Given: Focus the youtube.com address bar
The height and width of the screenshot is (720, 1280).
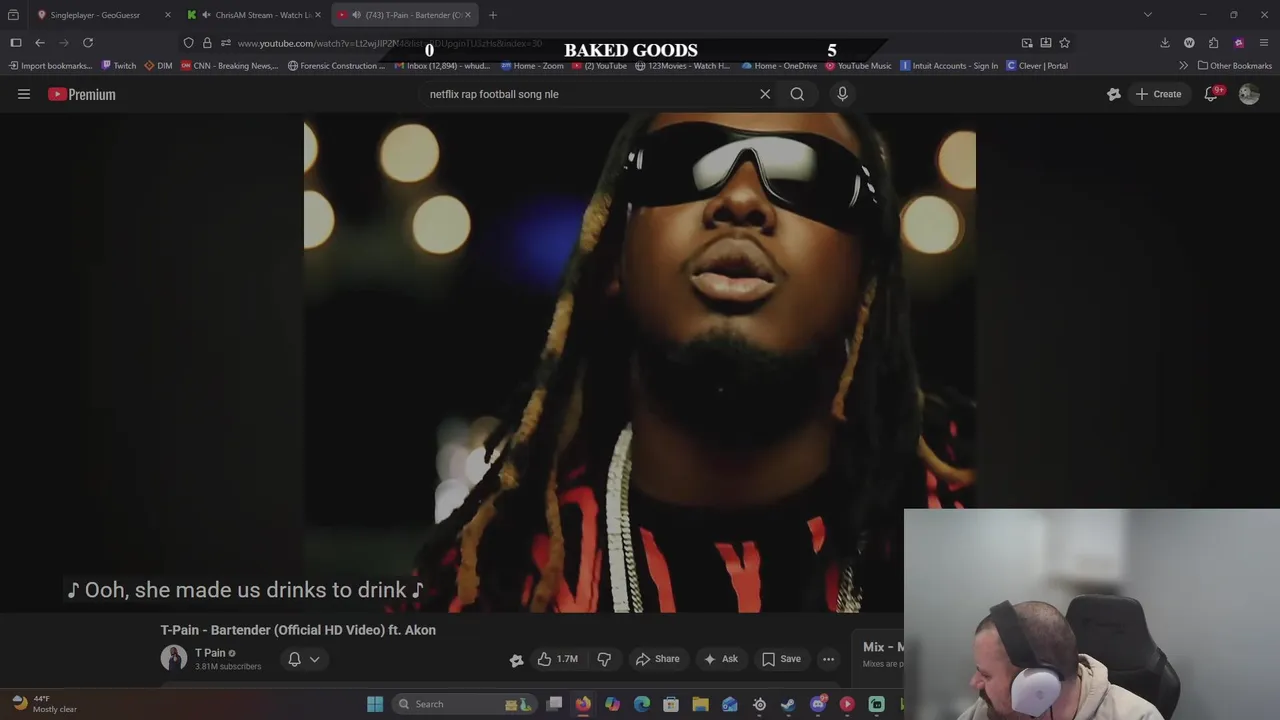Looking at the screenshot, I should pos(390,43).
